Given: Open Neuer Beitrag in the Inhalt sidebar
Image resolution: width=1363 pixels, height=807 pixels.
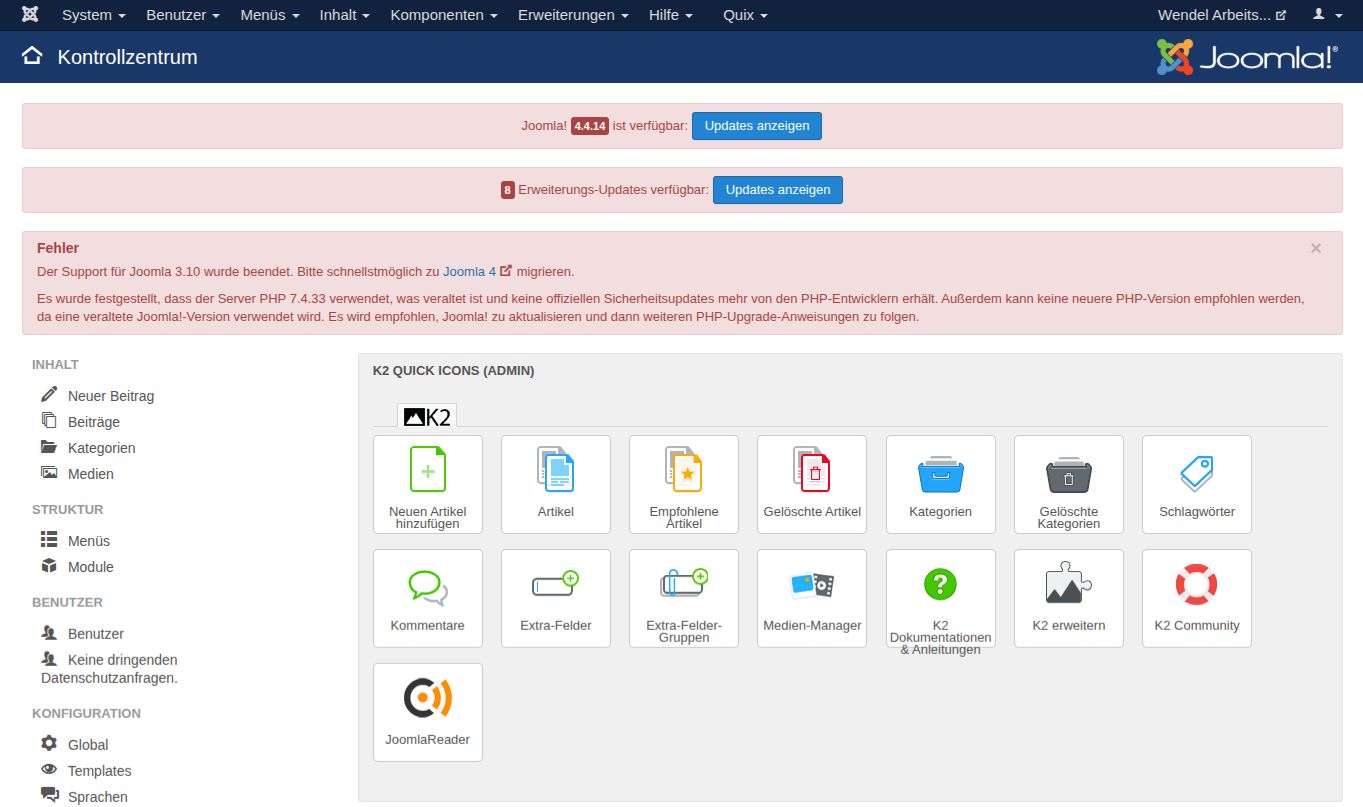Looking at the screenshot, I should pos(110,396).
